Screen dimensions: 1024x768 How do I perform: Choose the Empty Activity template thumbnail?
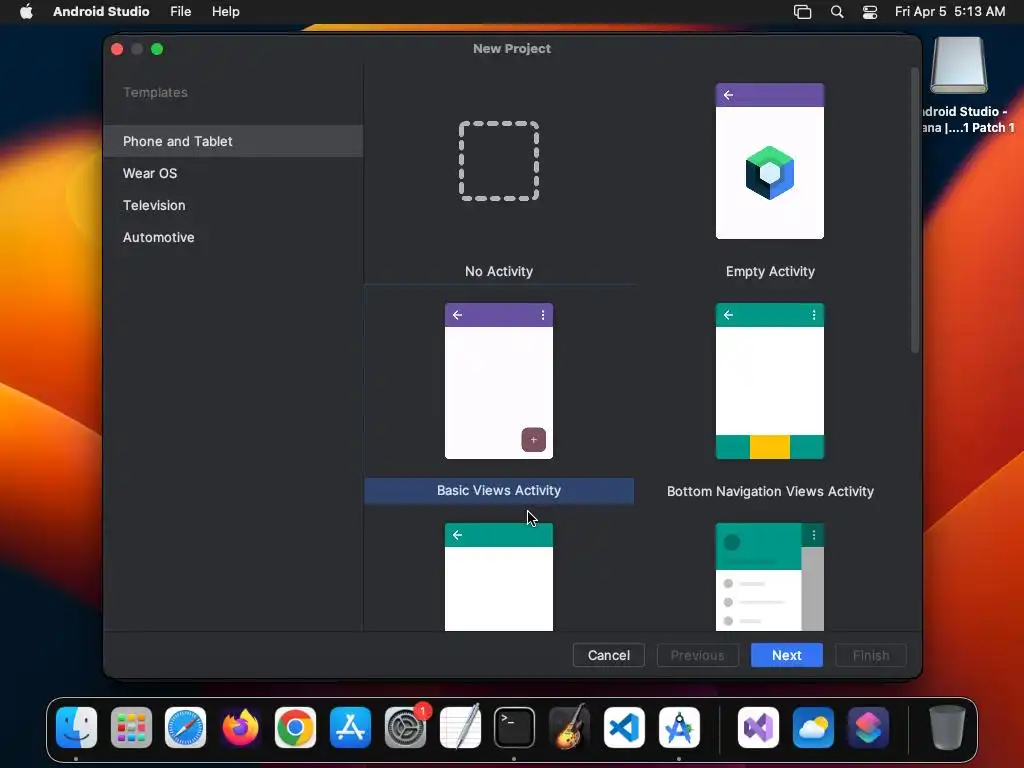point(770,161)
